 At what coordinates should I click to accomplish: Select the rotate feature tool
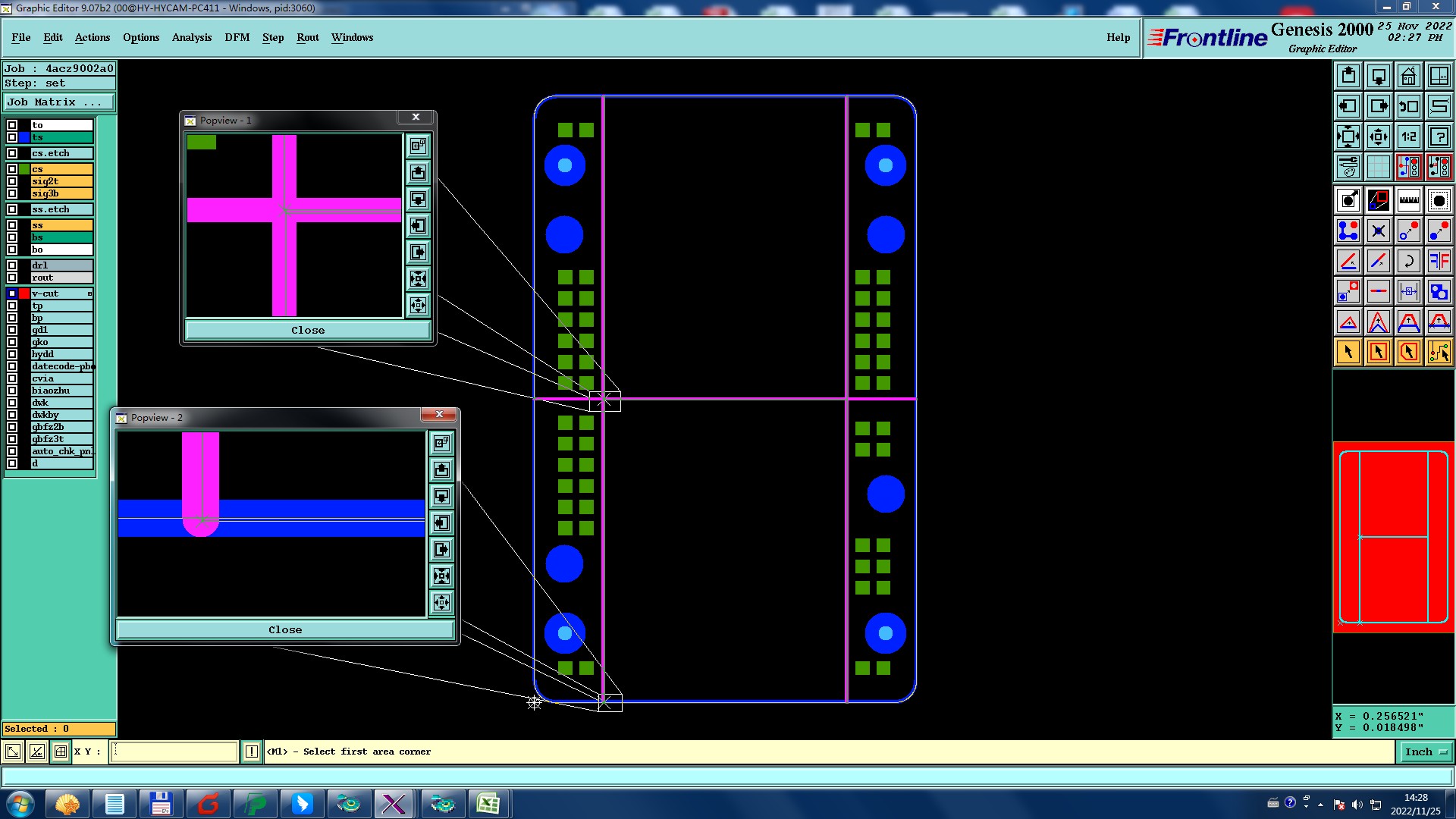coord(1408,261)
